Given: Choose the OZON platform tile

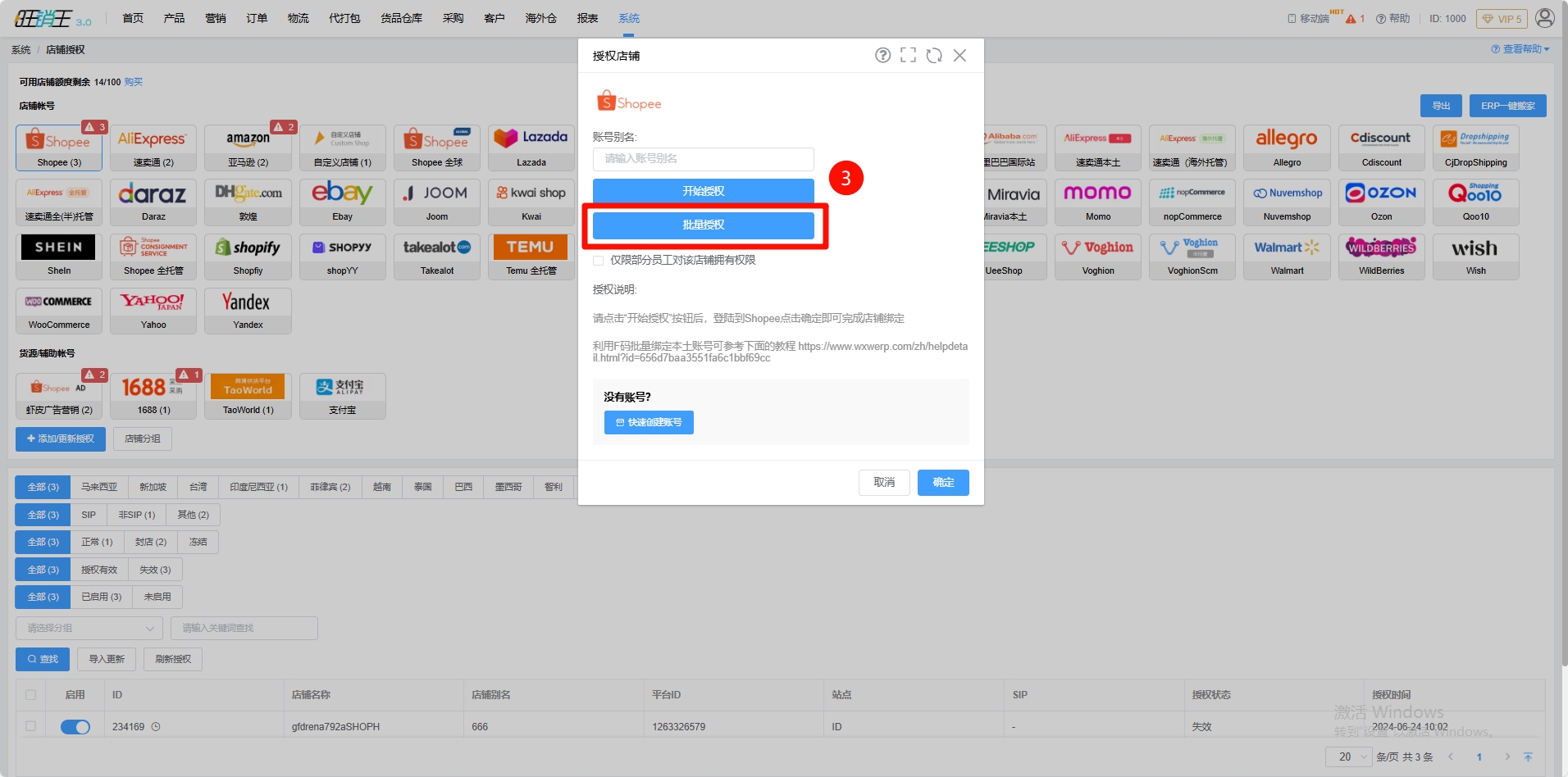Looking at the screenshot, I should (x=1381, y=202).
